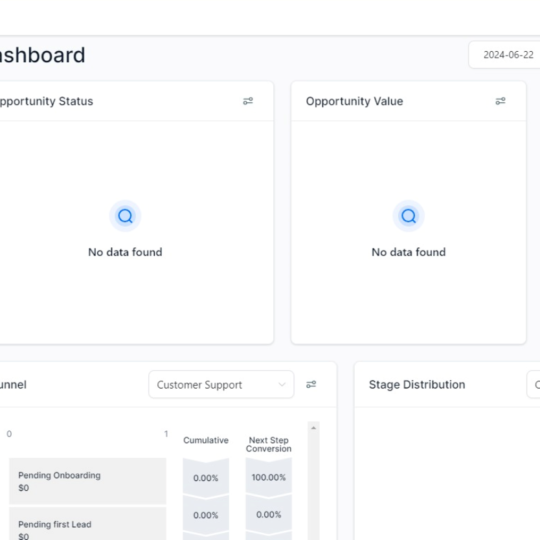Click Pending first Lead 0.00% conversion chevron
Screen dimensions: 540x540
269,515
